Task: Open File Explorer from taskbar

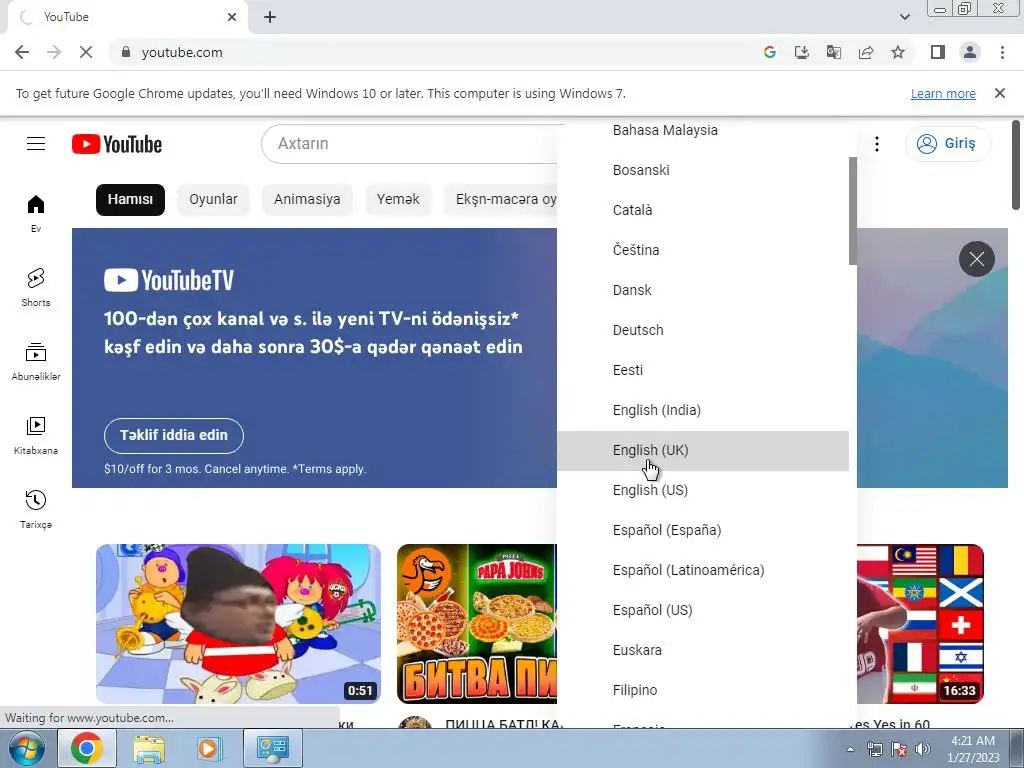Action: coord(149,748)
